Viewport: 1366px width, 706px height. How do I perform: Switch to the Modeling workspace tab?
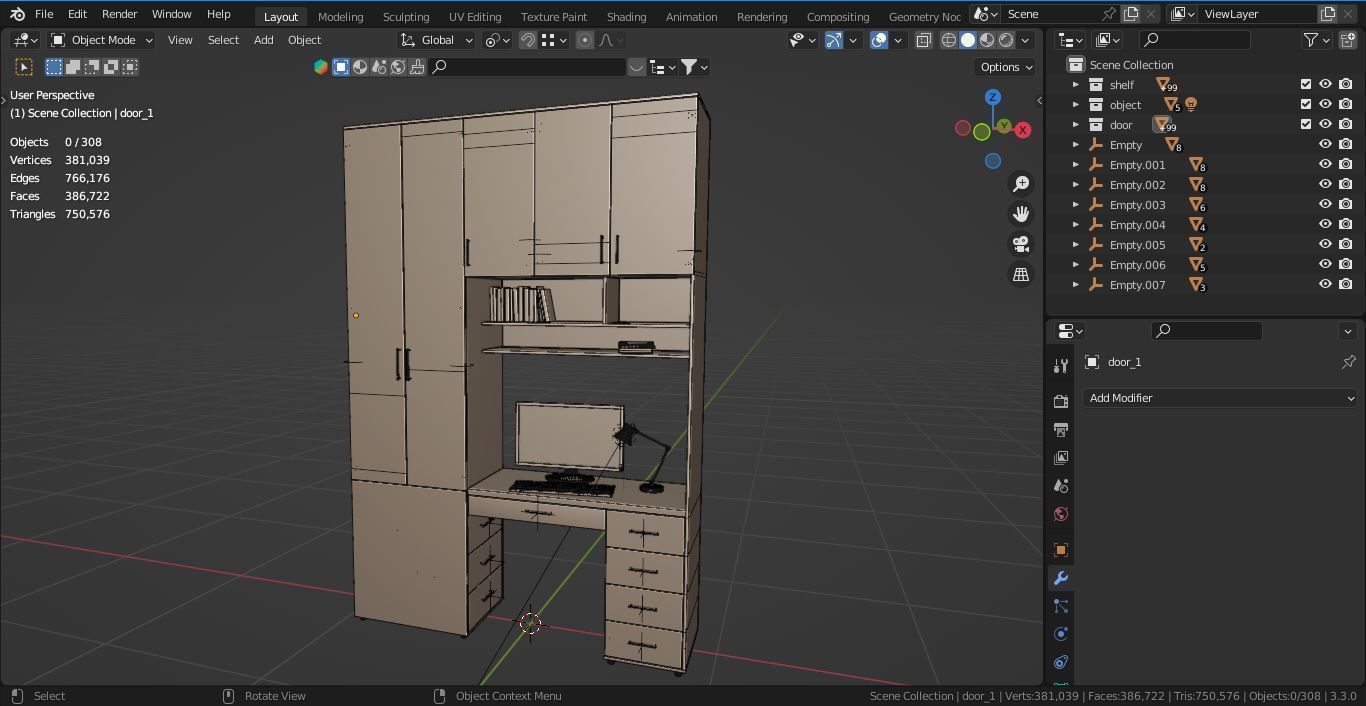(340, 16)
